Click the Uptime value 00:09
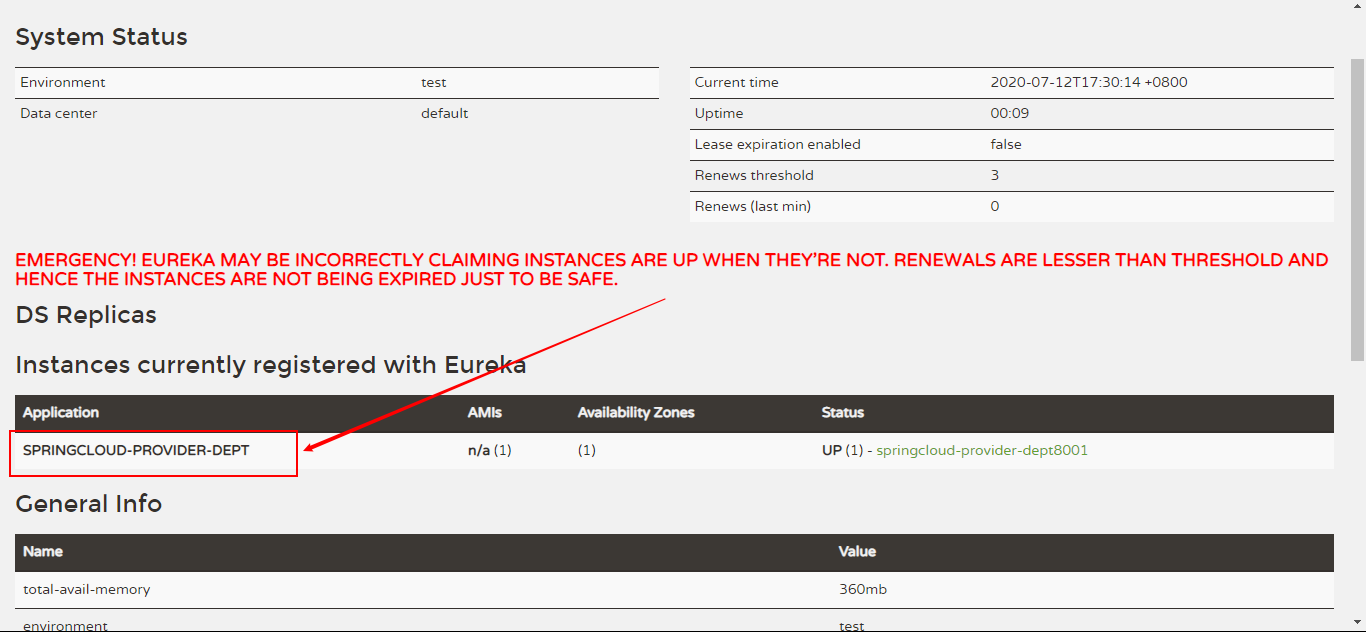The height and width of the screenshot is (632, 1366). tap(1009, 113)
